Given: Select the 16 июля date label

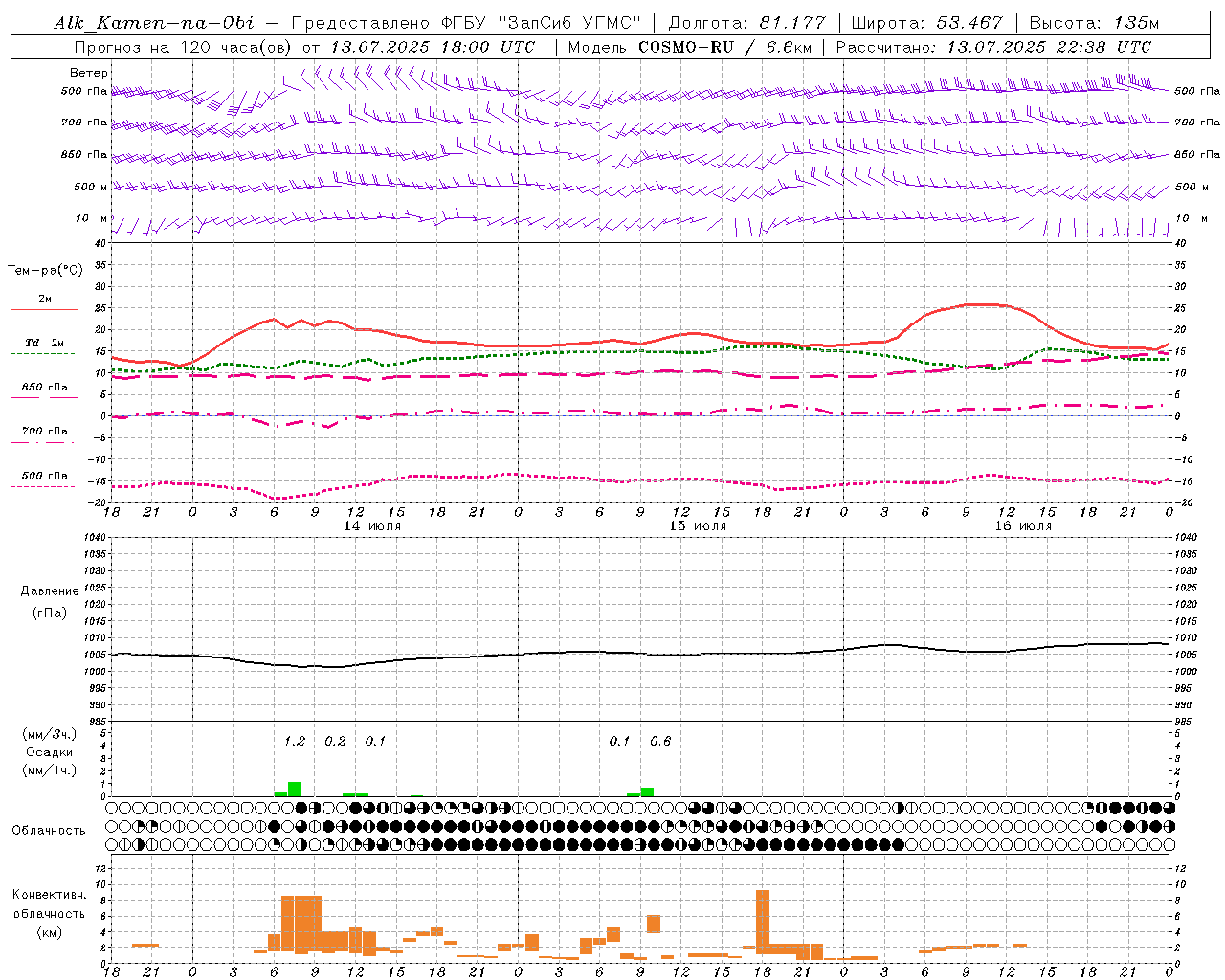Looking at the screenshot, I should click(1023, 526).
